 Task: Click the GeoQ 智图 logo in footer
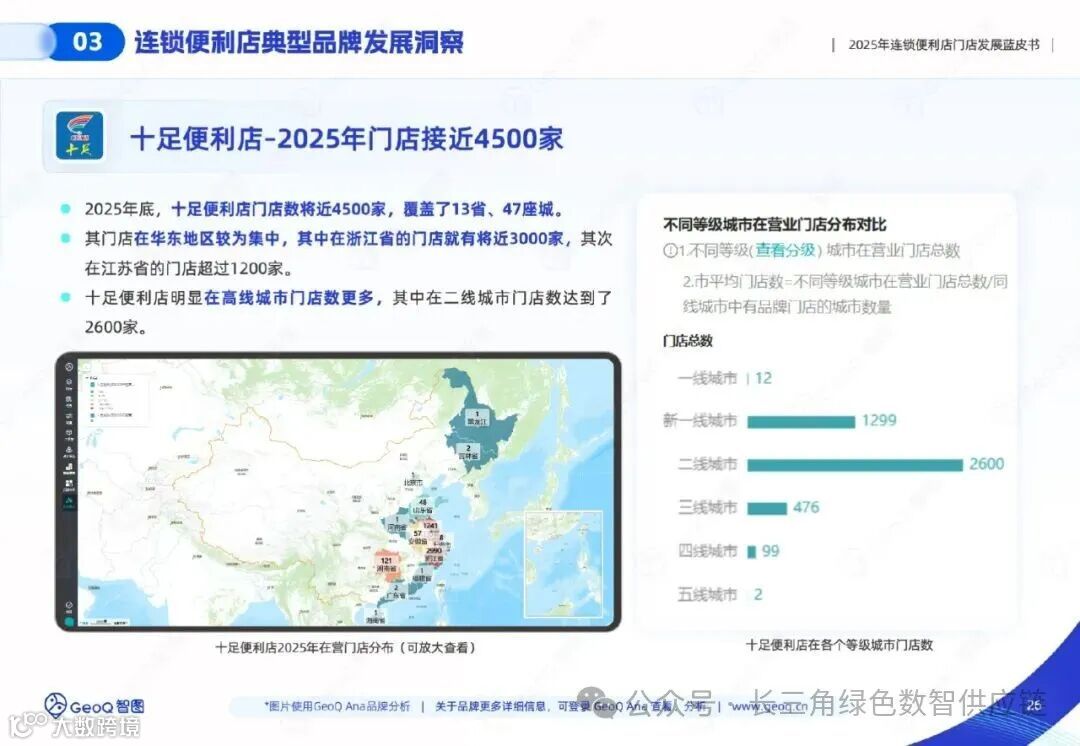click(94, 705)
